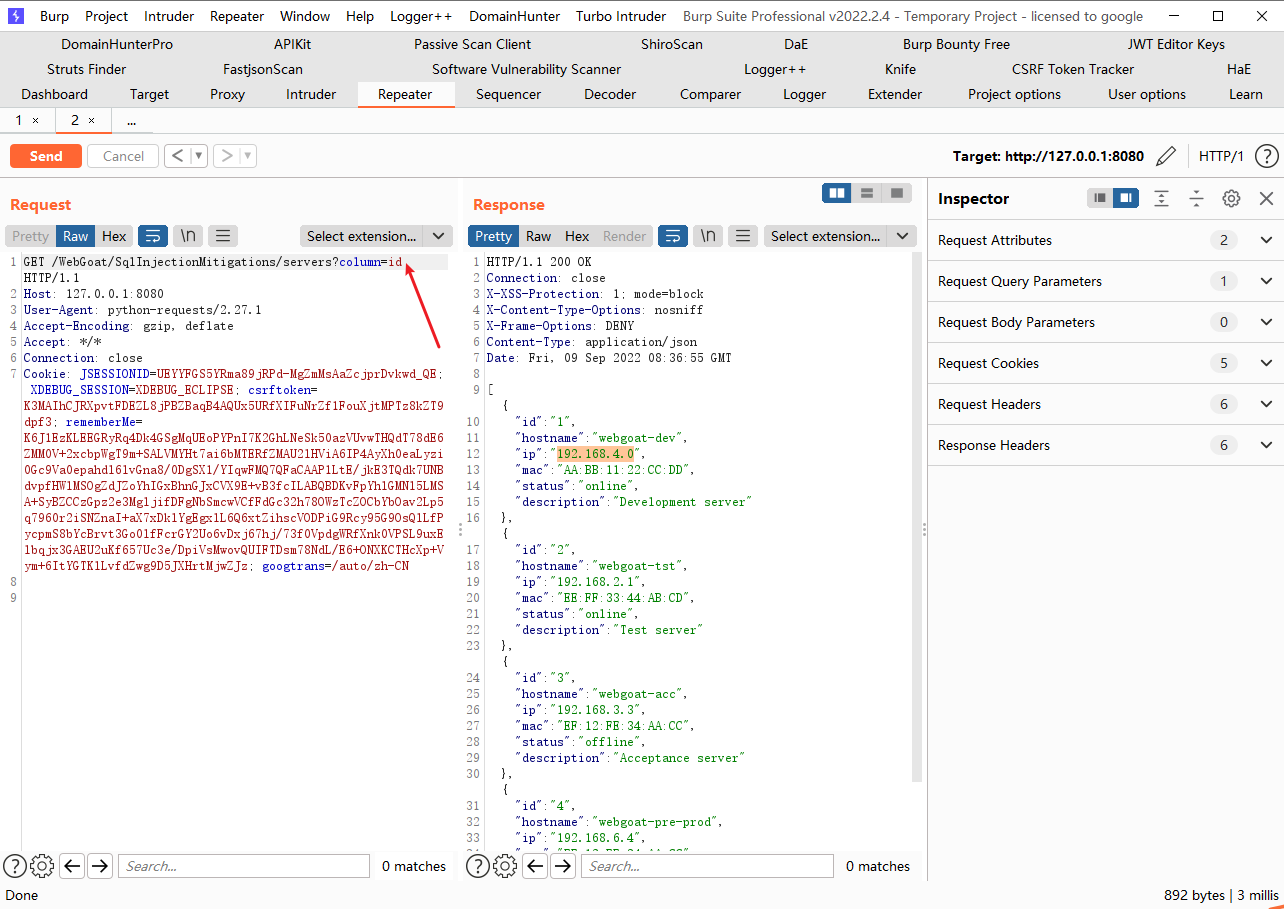Go back in request history arrow
This screenshot has height=909, width=1284.
[178, 156]
